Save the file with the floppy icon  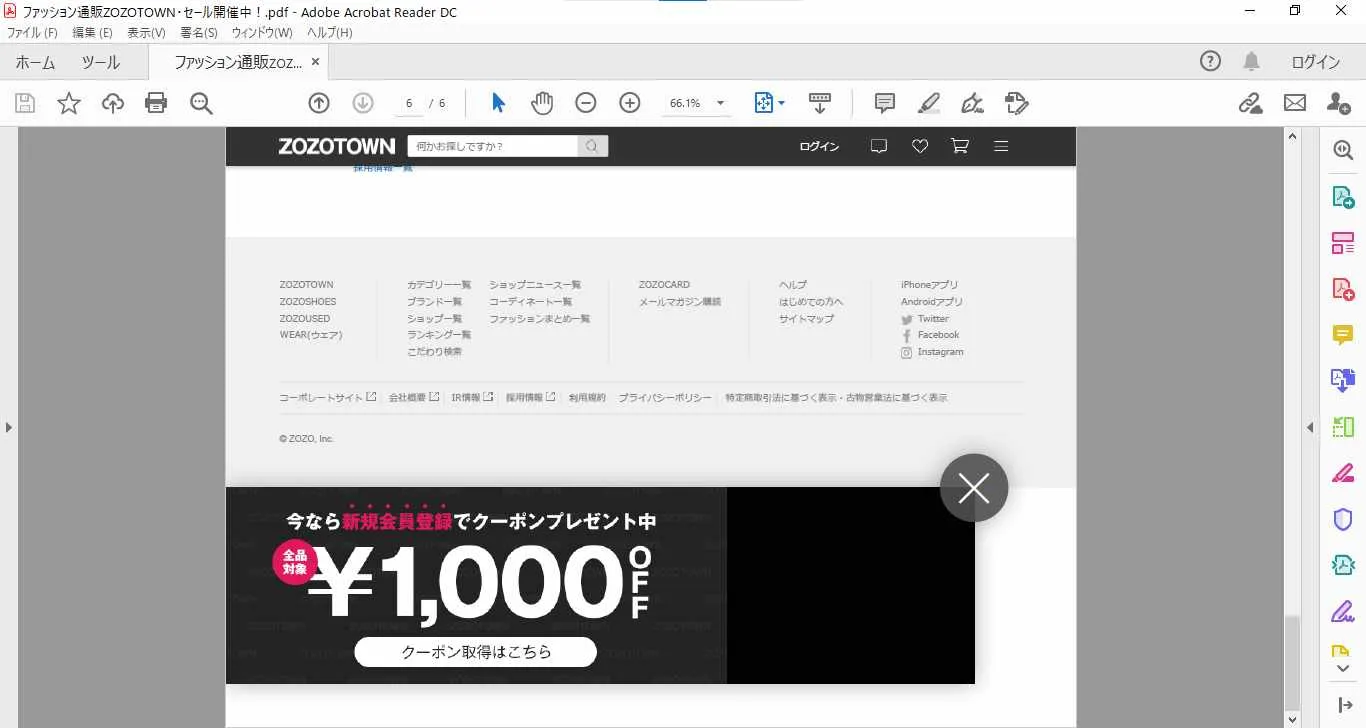click(25, 103)
